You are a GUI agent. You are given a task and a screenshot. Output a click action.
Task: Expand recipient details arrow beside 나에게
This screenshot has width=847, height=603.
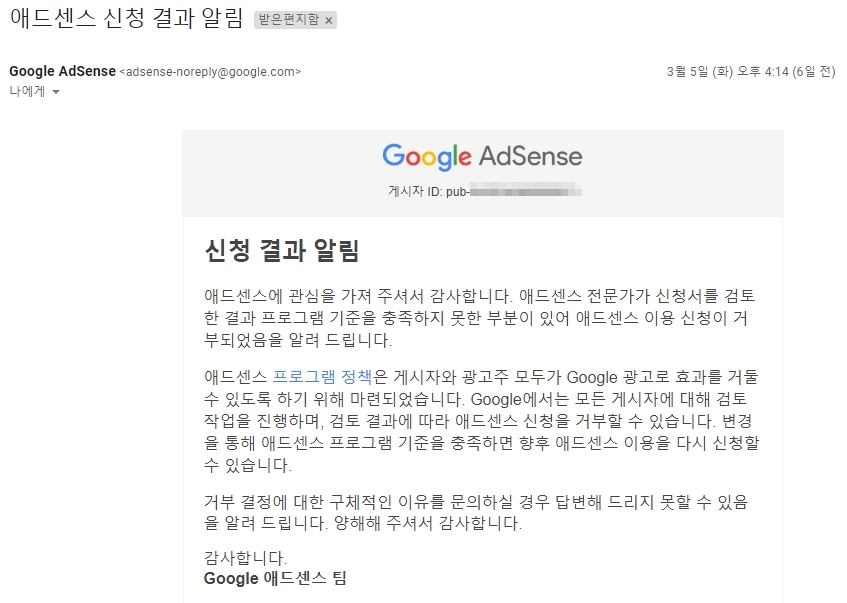tap(56, 92)
